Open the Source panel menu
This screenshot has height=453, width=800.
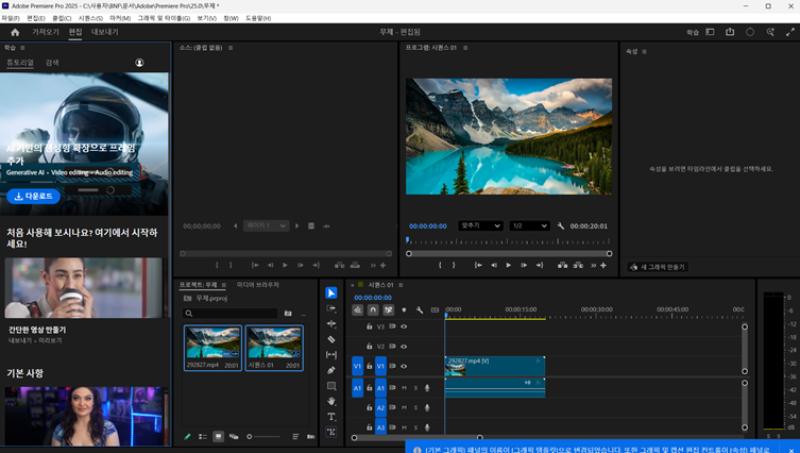(x=231, y=47)
